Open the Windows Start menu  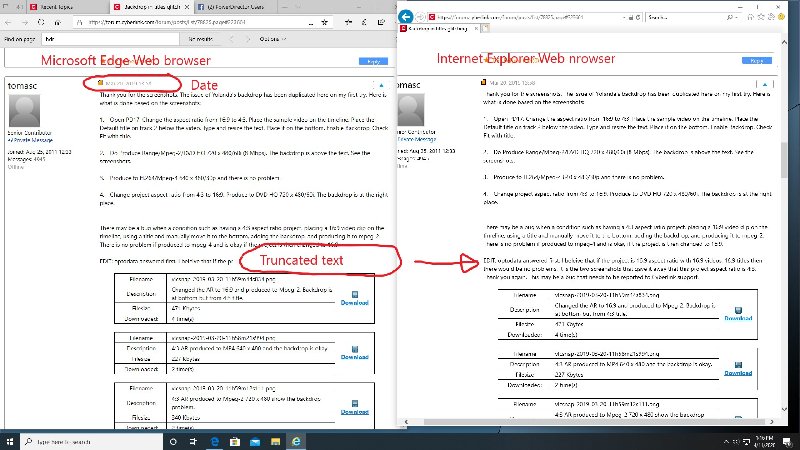pyautogui.click(x=9, y=441)
